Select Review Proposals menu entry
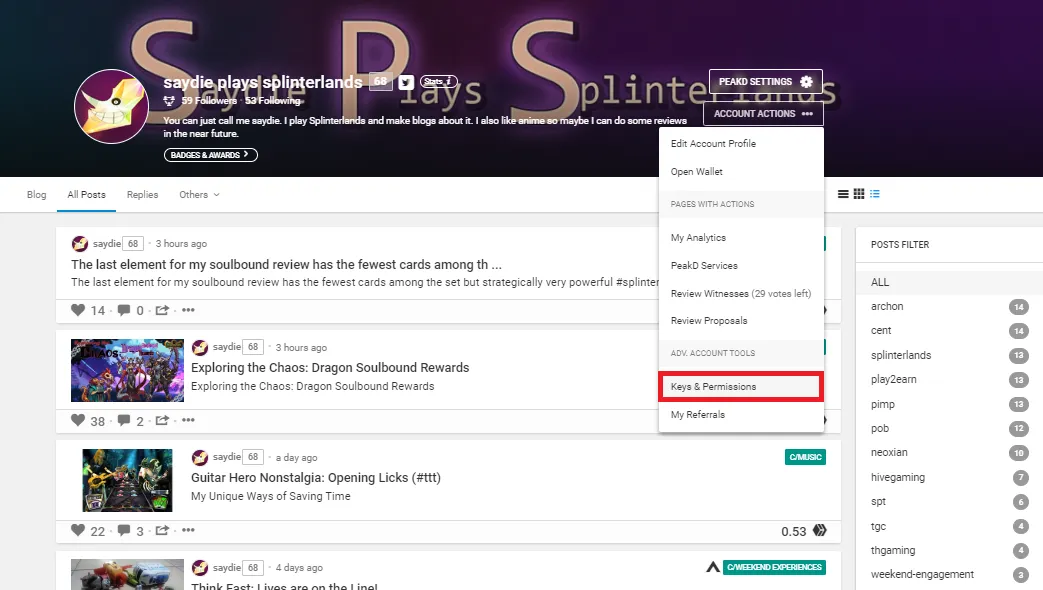This screenshot has height=590, width=1043. click(x=741, y=321)
